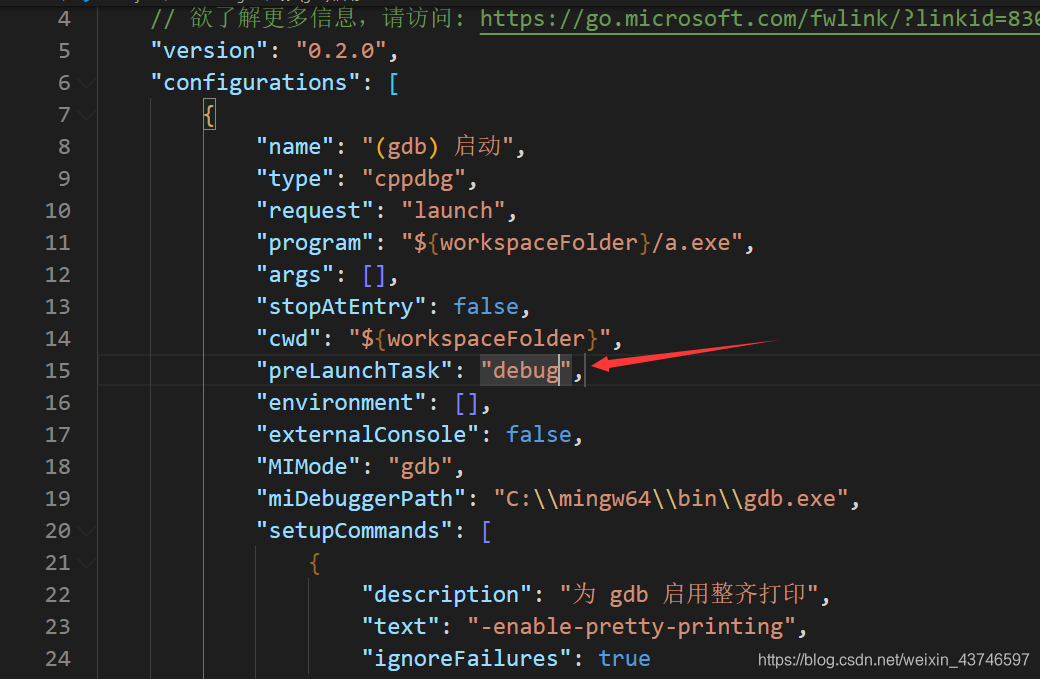Click the "ignoreFailures" key
Image resolution: width=1040 pixels, height=679 pixels.
click(x=466, y=658)
